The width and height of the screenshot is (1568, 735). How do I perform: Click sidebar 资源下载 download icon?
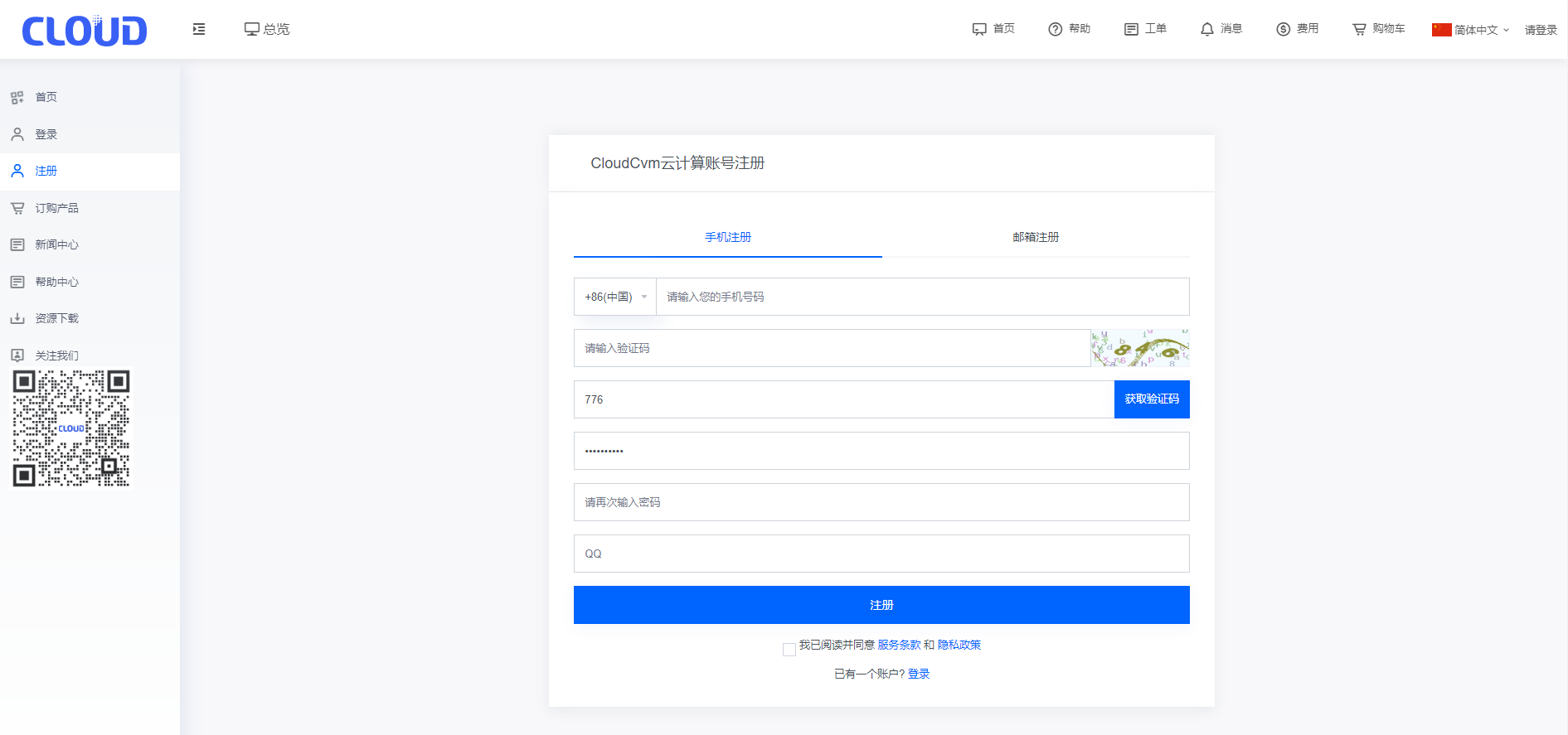17,318
